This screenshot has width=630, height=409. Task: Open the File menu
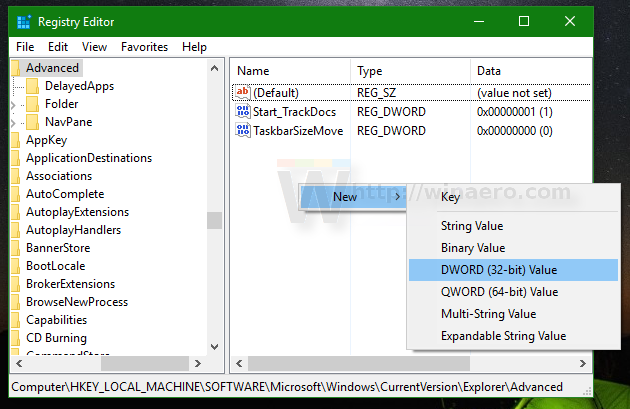[25, 47]
